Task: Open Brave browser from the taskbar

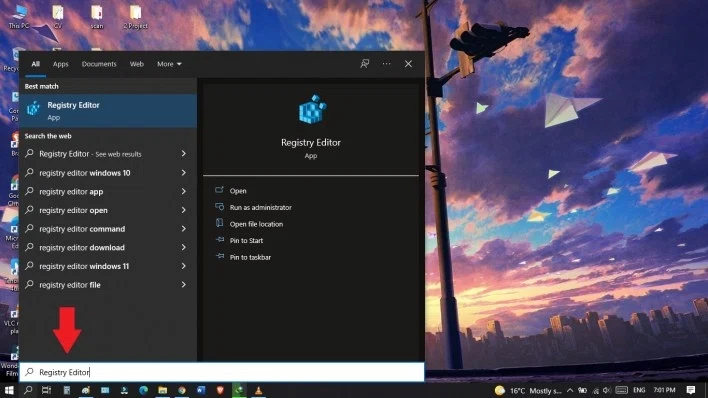Action: click(x=220, y=390)
